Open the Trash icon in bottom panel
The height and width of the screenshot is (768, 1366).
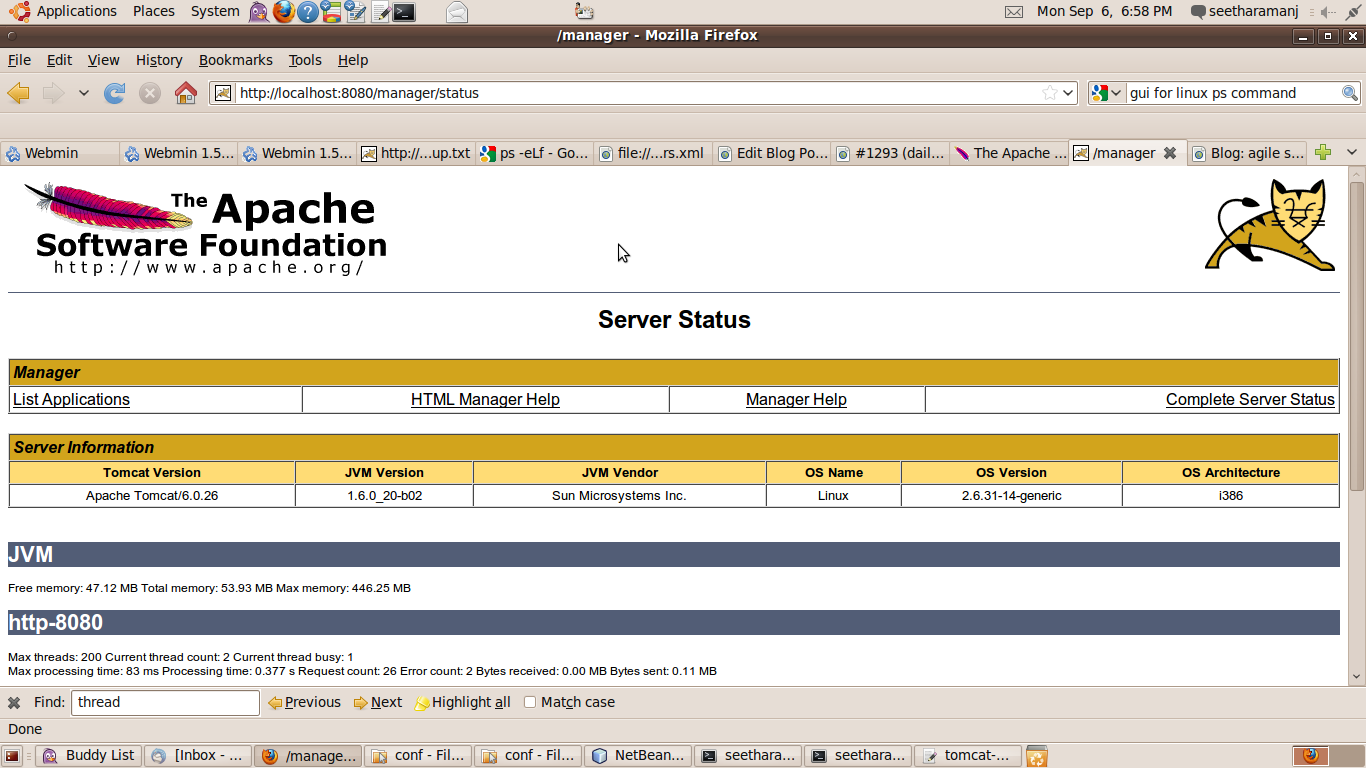click(1037, 757)
